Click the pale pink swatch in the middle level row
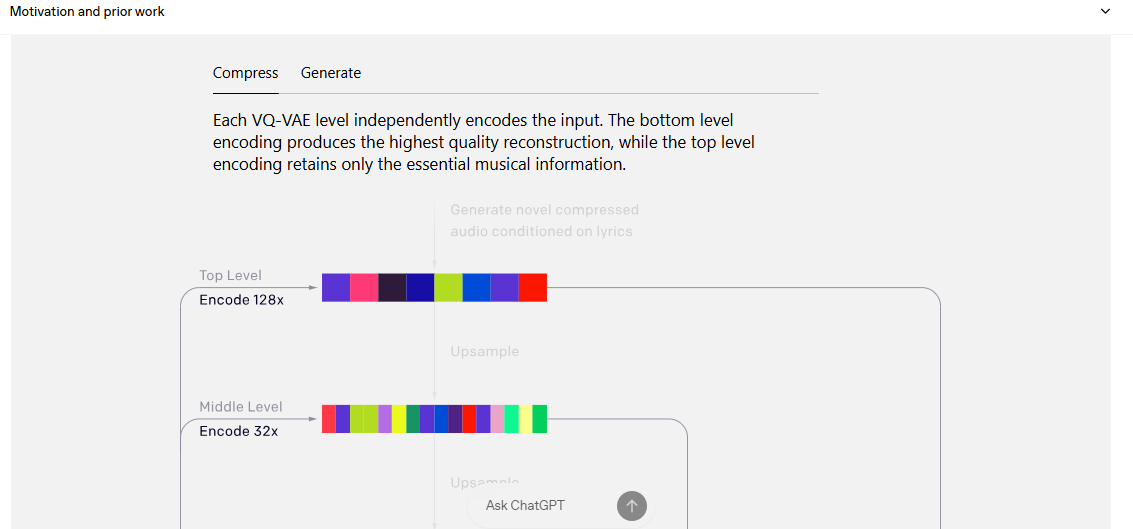 click(x=498, y=419)
